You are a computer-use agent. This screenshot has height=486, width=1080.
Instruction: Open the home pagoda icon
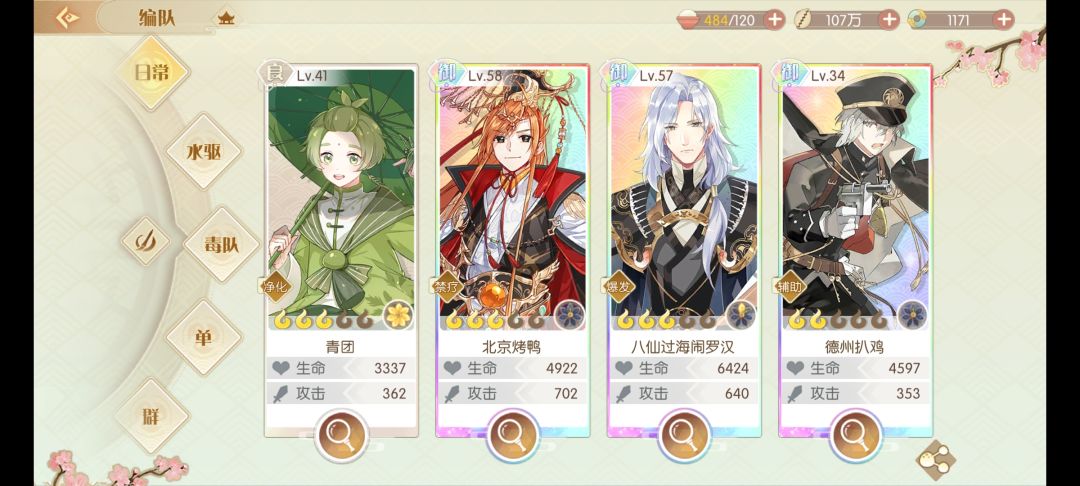[226, 19]
